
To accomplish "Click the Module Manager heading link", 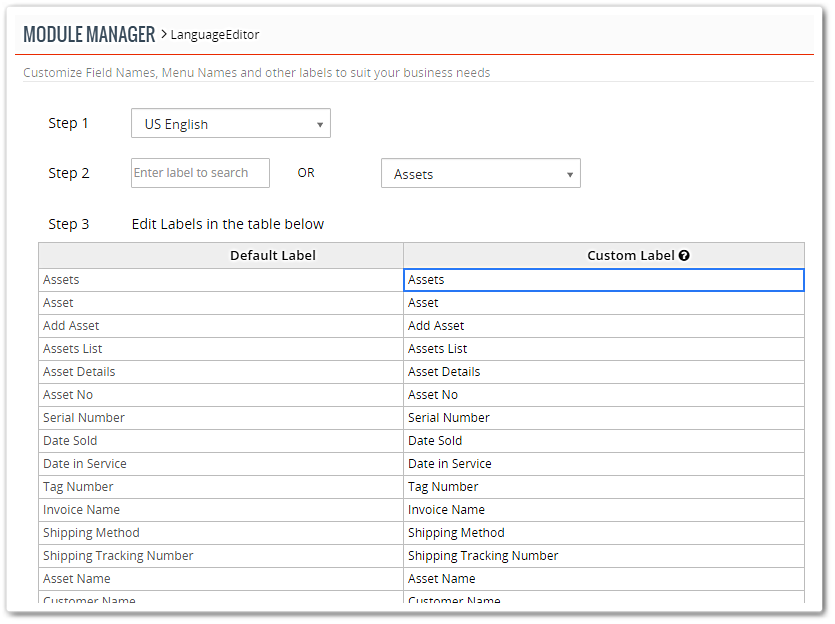I will click(x=89, y=35).
